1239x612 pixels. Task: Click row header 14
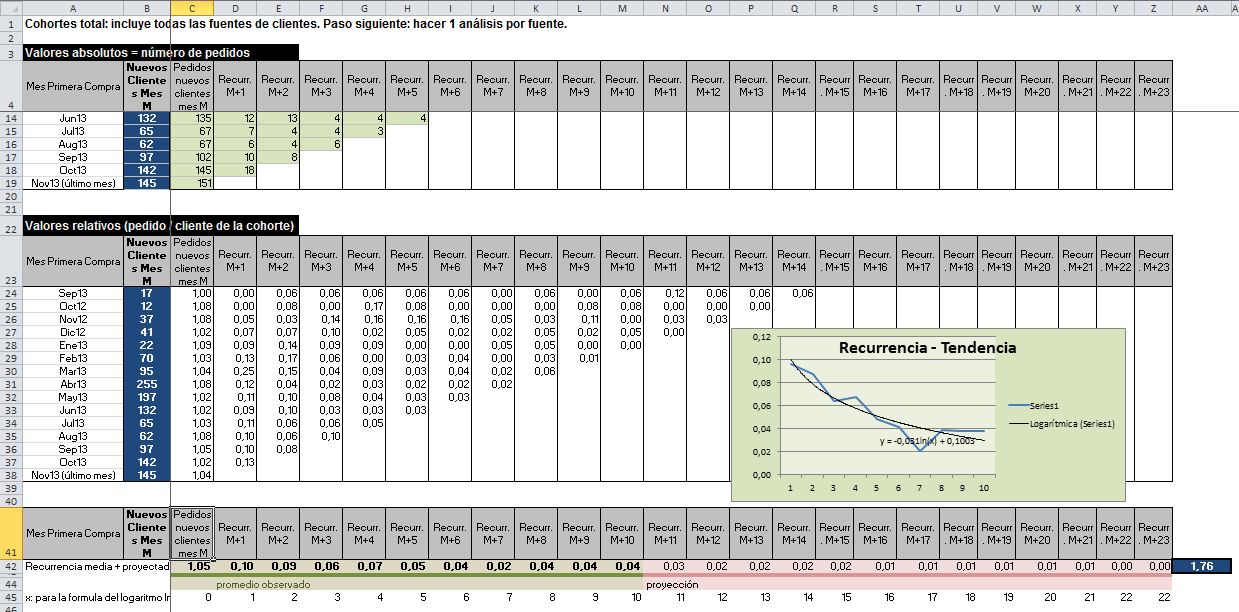pos(10,118)
